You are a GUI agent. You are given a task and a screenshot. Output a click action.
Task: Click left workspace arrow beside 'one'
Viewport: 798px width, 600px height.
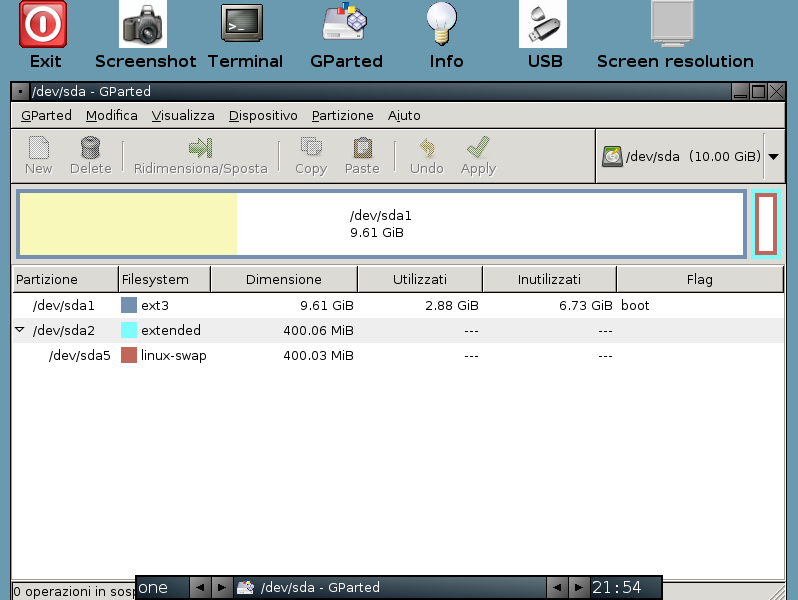[x=200, y=588]
